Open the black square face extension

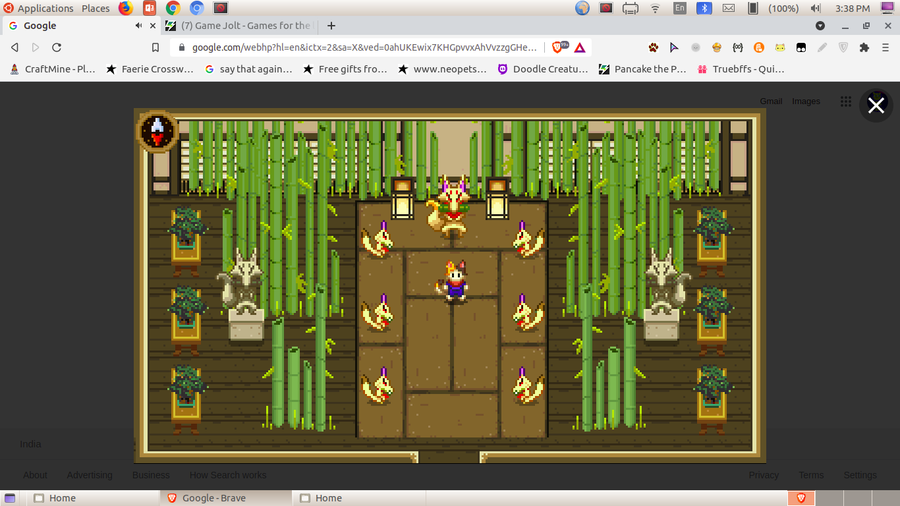801,48
